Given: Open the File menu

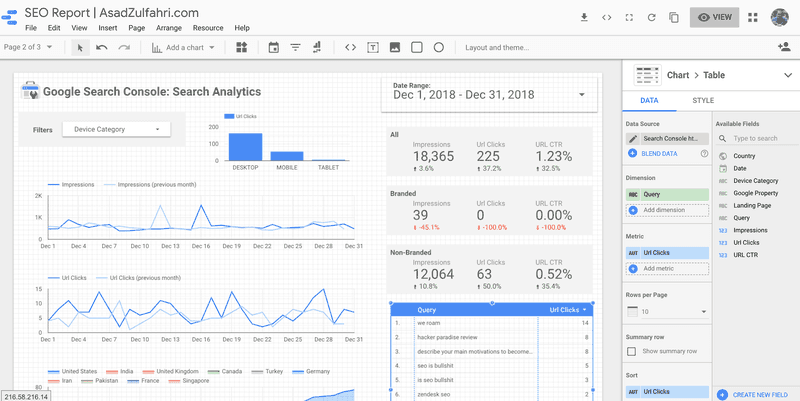Looking at the screenshot, I should [31, 28].
